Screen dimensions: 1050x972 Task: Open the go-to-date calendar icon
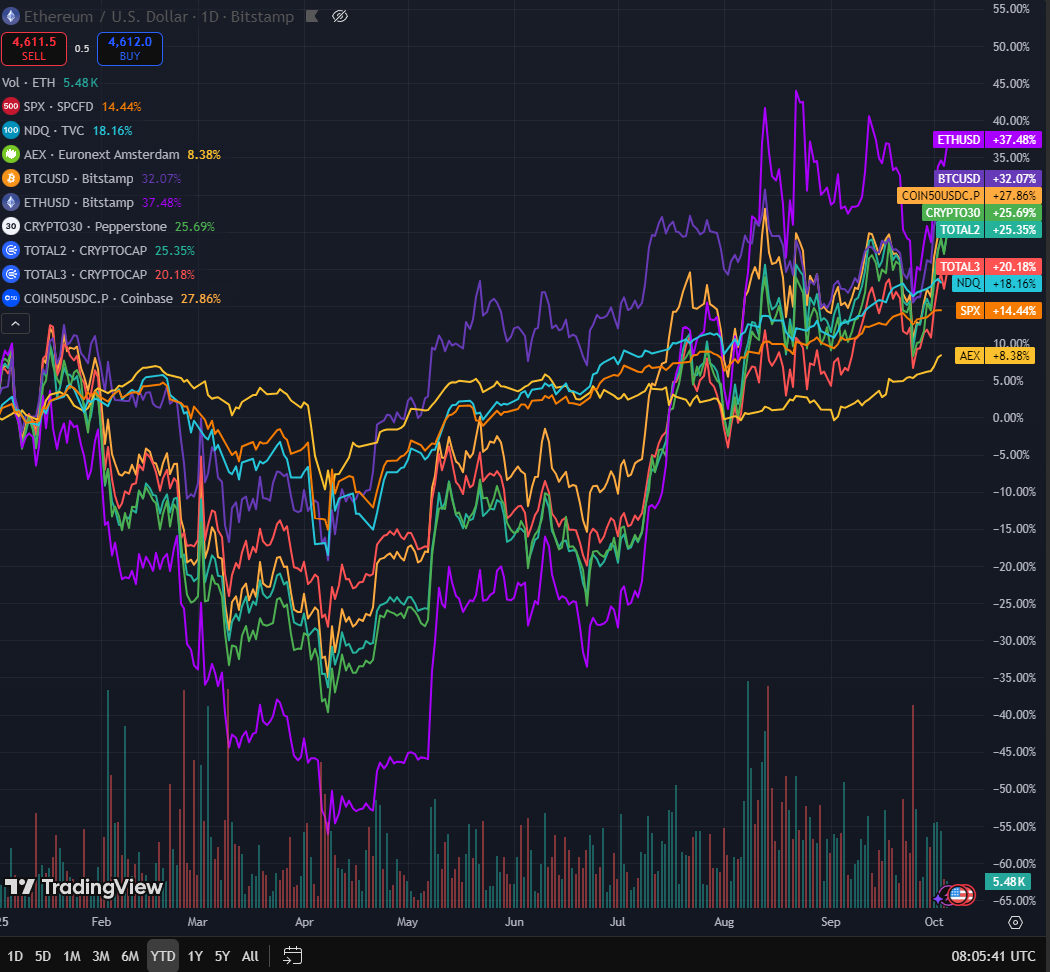pos(293,955)
